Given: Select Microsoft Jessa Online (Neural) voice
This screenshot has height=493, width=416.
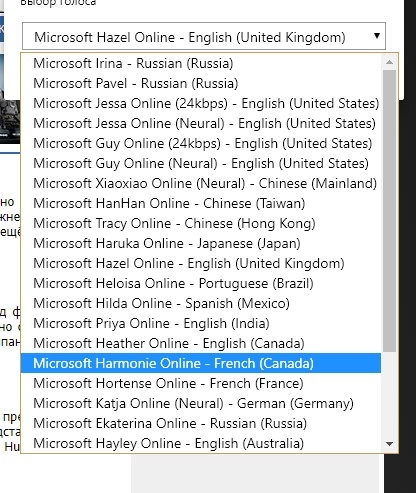Looking at the screenshot, I should (x=201, y=123).
